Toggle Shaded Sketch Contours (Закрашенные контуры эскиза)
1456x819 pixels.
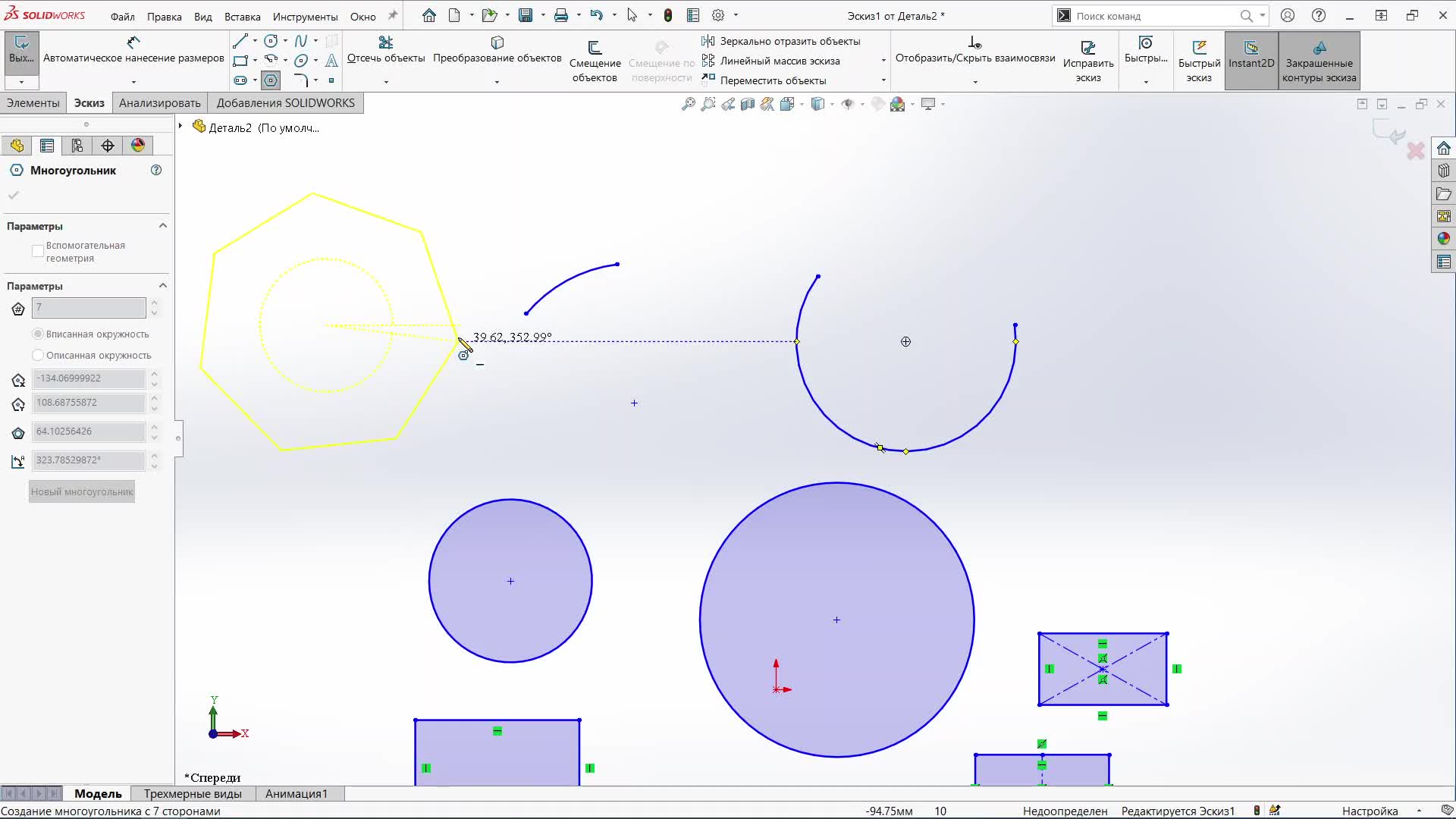[x=1319, y=61]
